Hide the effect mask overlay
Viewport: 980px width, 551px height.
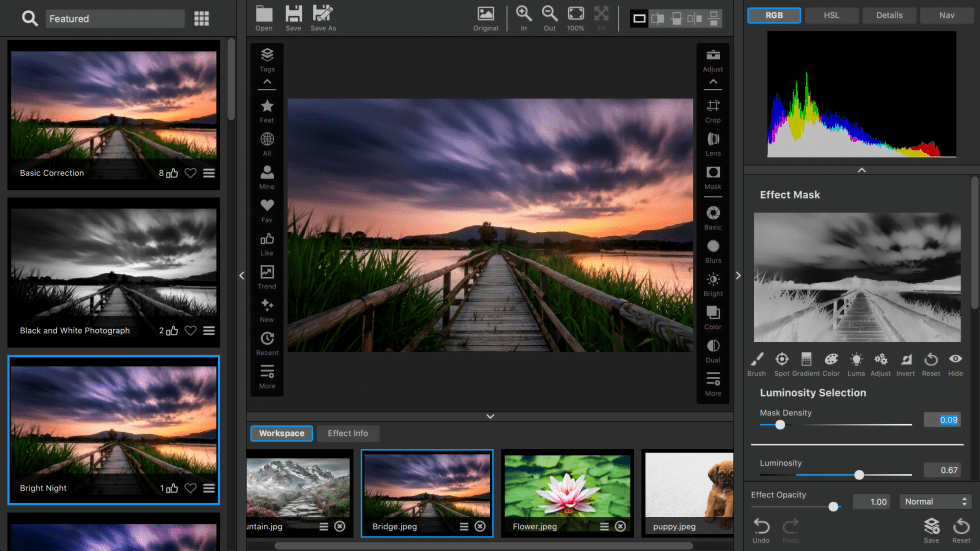[956, 359]
